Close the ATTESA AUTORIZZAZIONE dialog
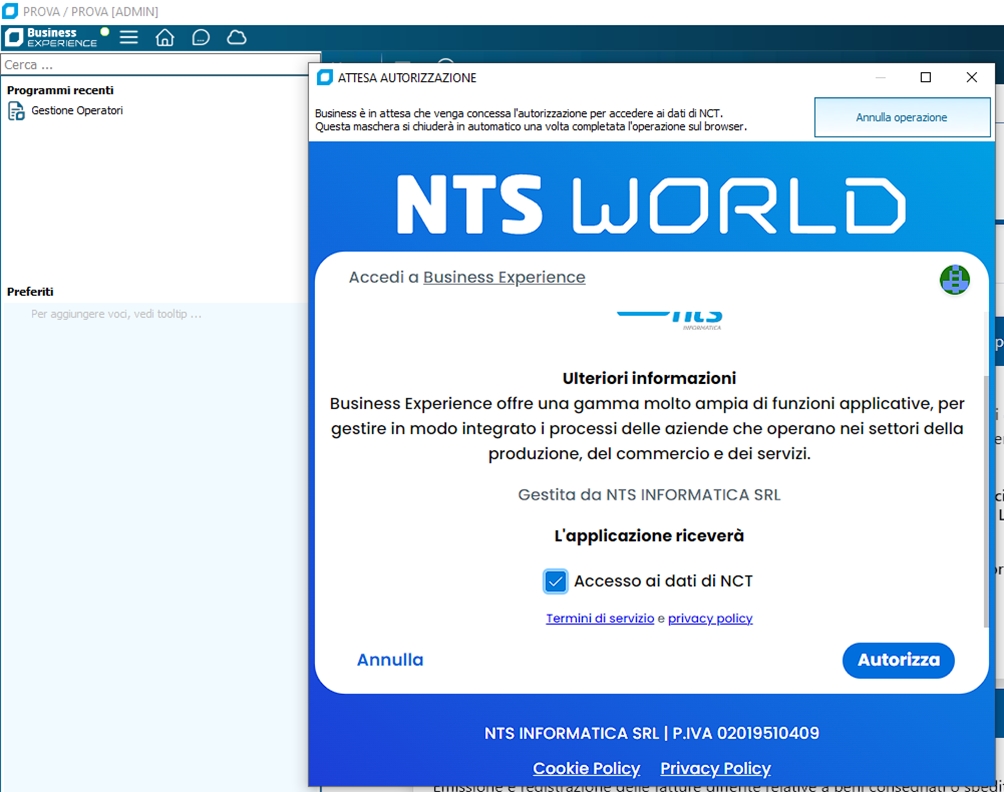Screen dimensions: 1004x792 click(x=971, y=77)
